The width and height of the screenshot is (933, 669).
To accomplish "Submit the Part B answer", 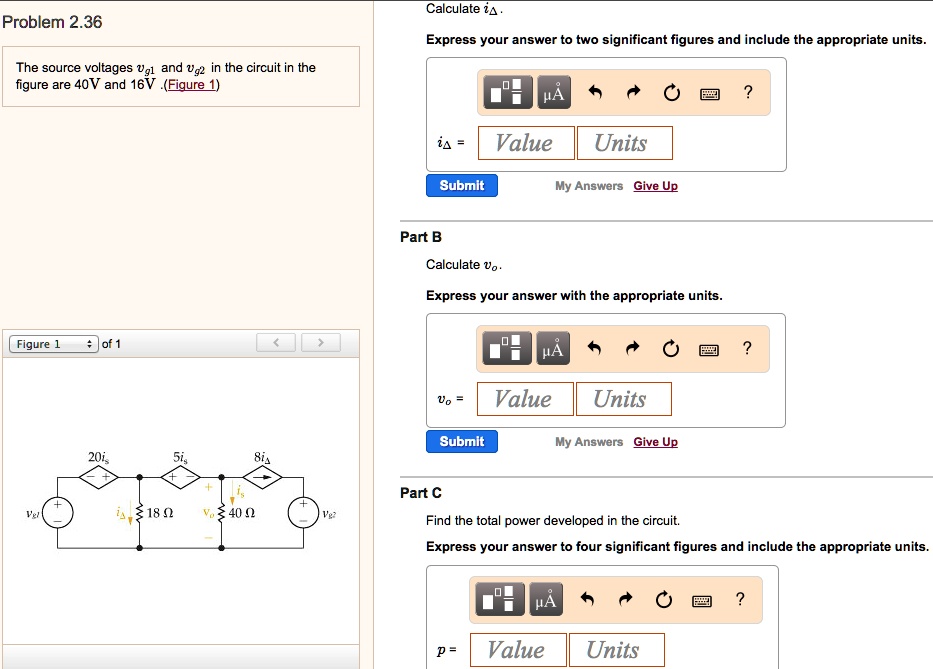I will pyautogui.click(x=461, y=441).
